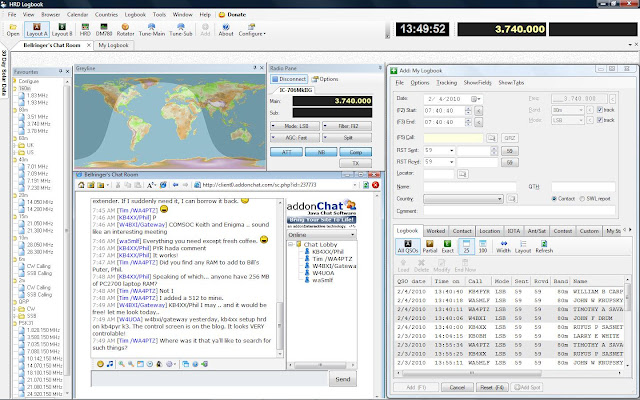Open Layout options in logbook toolbar
The height and width of the screenshot is (400, 640).
522,247
